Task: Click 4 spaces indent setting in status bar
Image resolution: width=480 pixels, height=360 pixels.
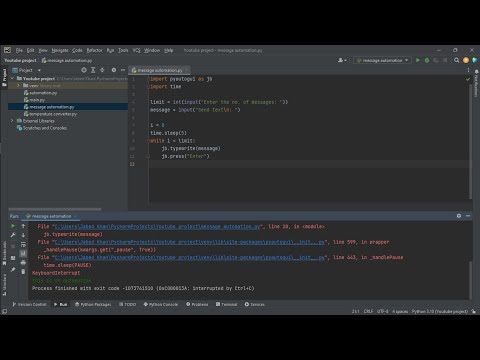Action: pyautogui.click(x=400, y=311)
